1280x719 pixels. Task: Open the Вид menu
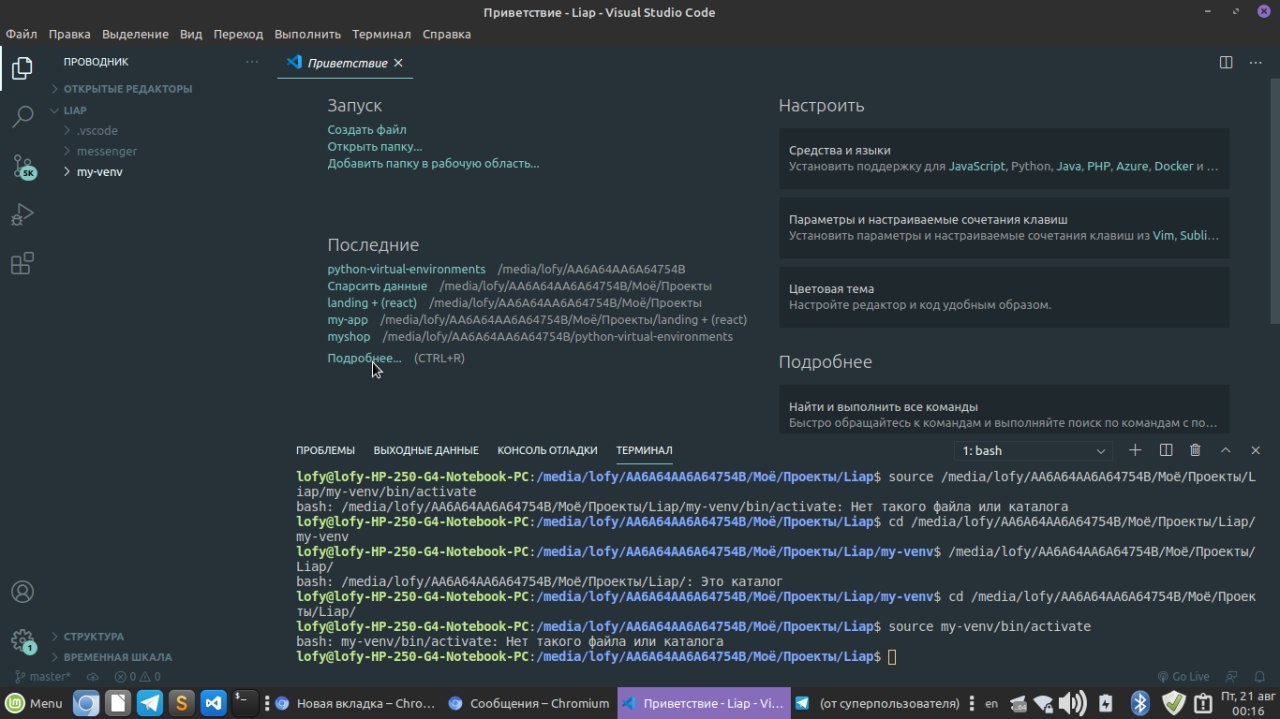tap(191, 33)
